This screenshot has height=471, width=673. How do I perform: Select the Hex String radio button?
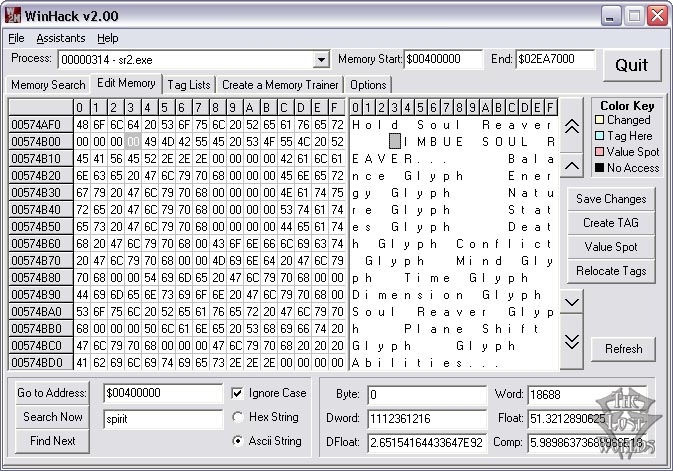click(x=237, y=417)
